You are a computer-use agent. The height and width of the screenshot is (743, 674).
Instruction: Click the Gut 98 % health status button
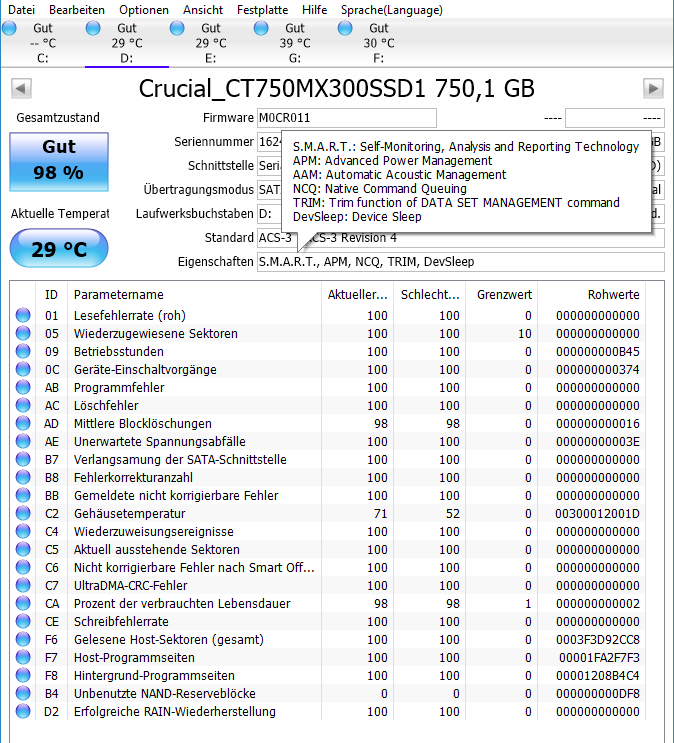[59, 162]
